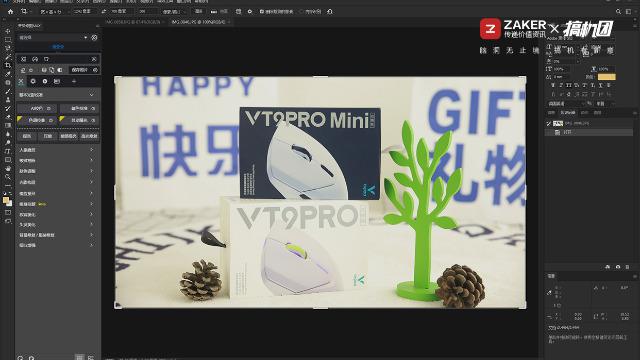Screen dimensions: 640x360
Task: Select the Crop tool in the toolbox
Action: 8,65
